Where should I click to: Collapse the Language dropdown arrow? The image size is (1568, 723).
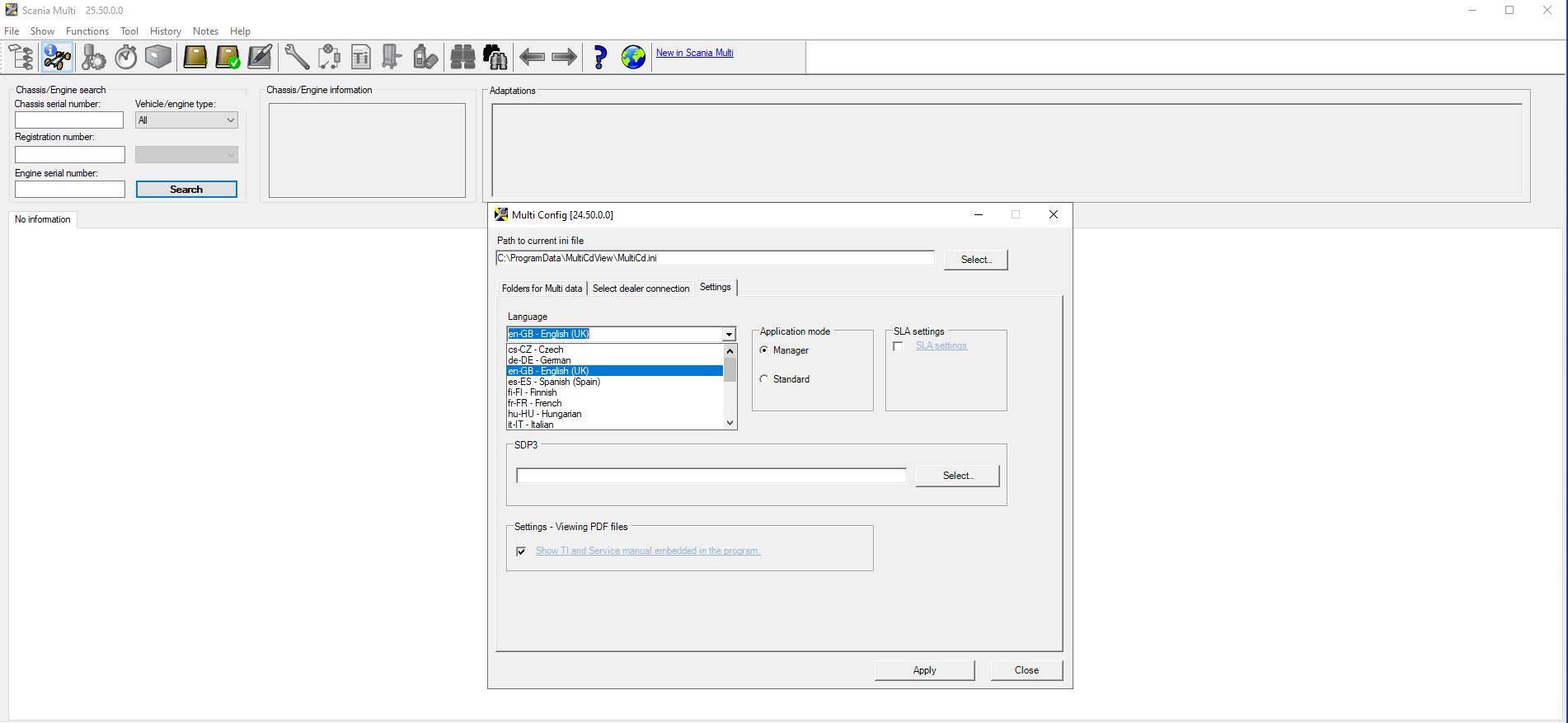point(729,335)
